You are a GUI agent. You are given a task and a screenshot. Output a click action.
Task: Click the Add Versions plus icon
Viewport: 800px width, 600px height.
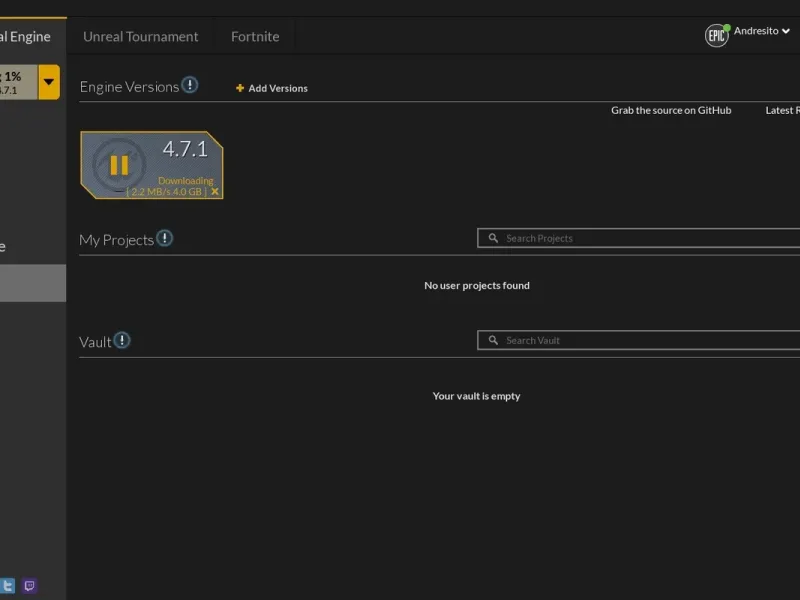click(240, 88)
